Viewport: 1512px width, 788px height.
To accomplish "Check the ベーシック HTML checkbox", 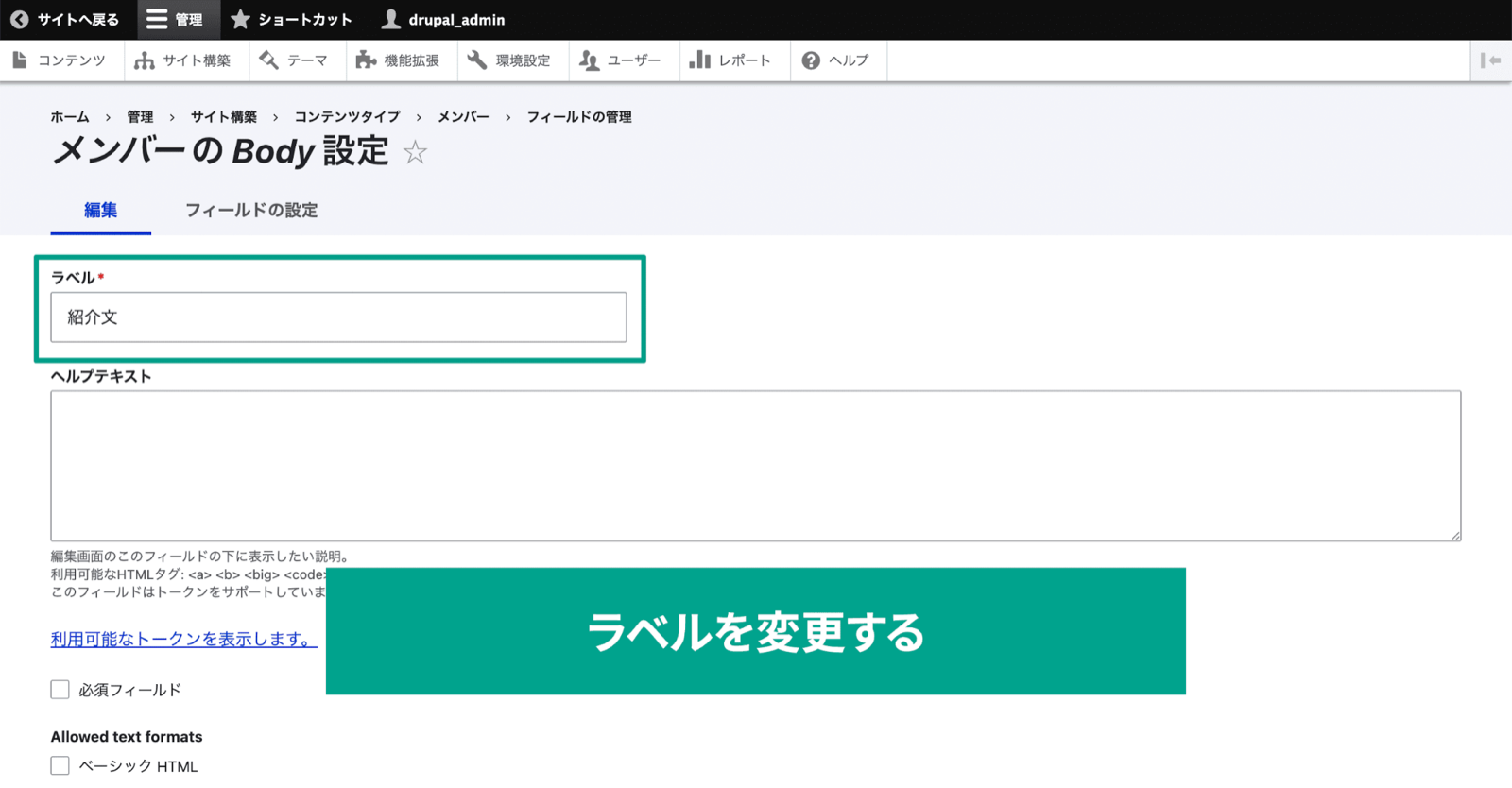I will [x=60, y=765].
